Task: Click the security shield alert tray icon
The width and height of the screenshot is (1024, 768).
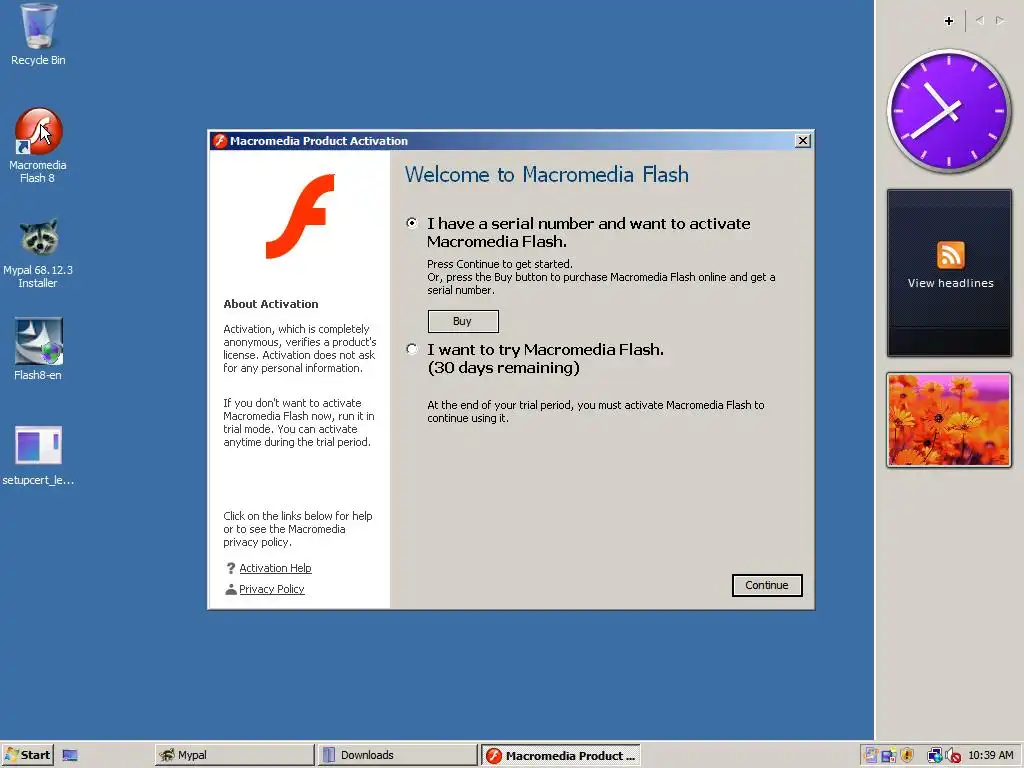Action: tap(907, 756)
